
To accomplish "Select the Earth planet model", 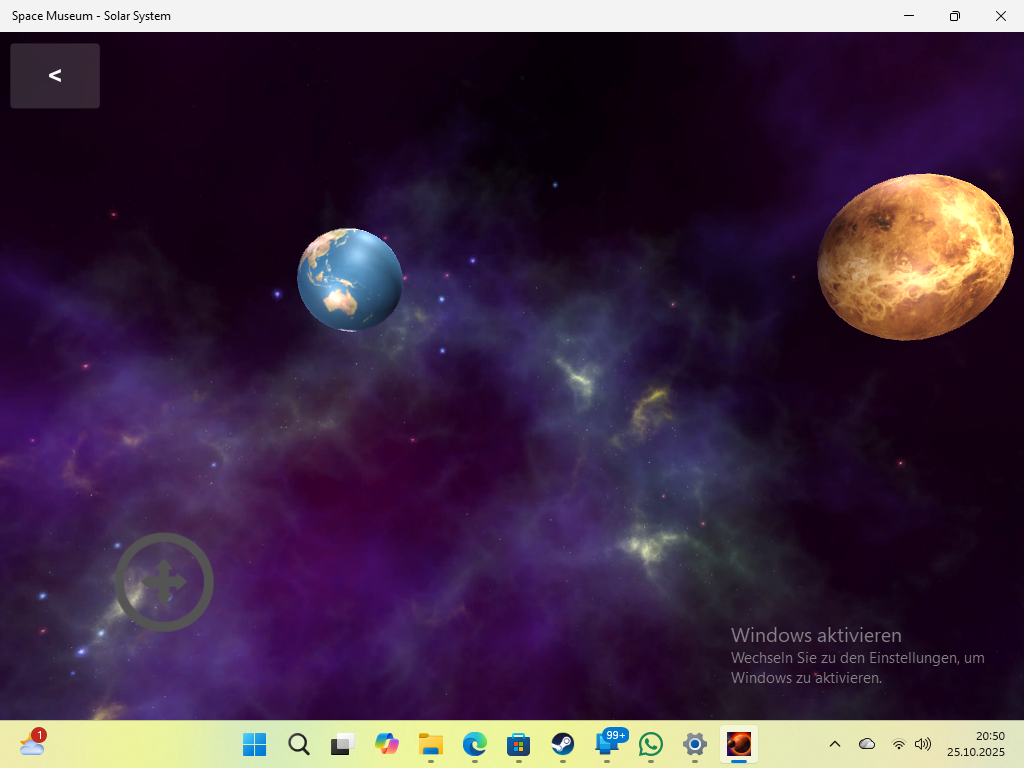I will pyautogui.click(x=350, y=280).
